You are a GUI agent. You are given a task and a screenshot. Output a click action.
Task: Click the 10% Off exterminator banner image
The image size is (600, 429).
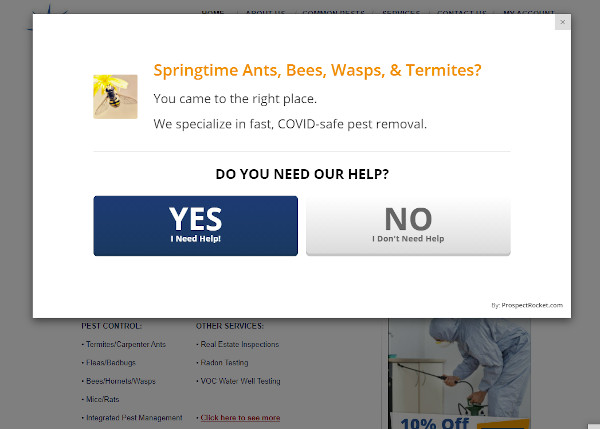coord(459,374)
